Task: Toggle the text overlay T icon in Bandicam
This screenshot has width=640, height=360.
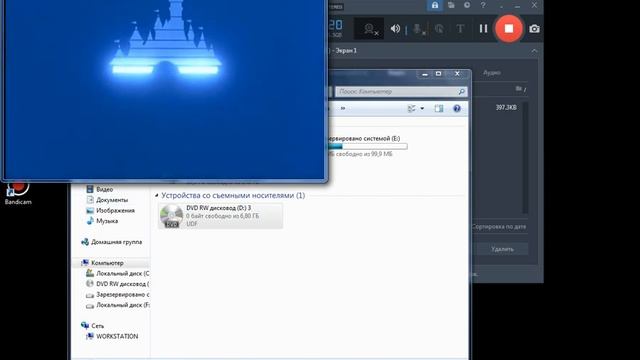Action: pyautogui.click(x=460, y=29)
